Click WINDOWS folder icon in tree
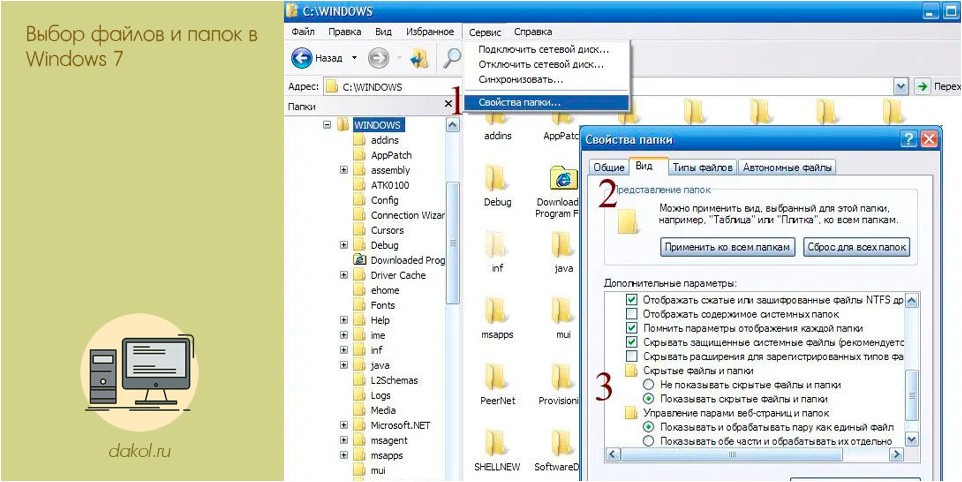The width and height of the screenshot is (962, 482). (343, 125)
